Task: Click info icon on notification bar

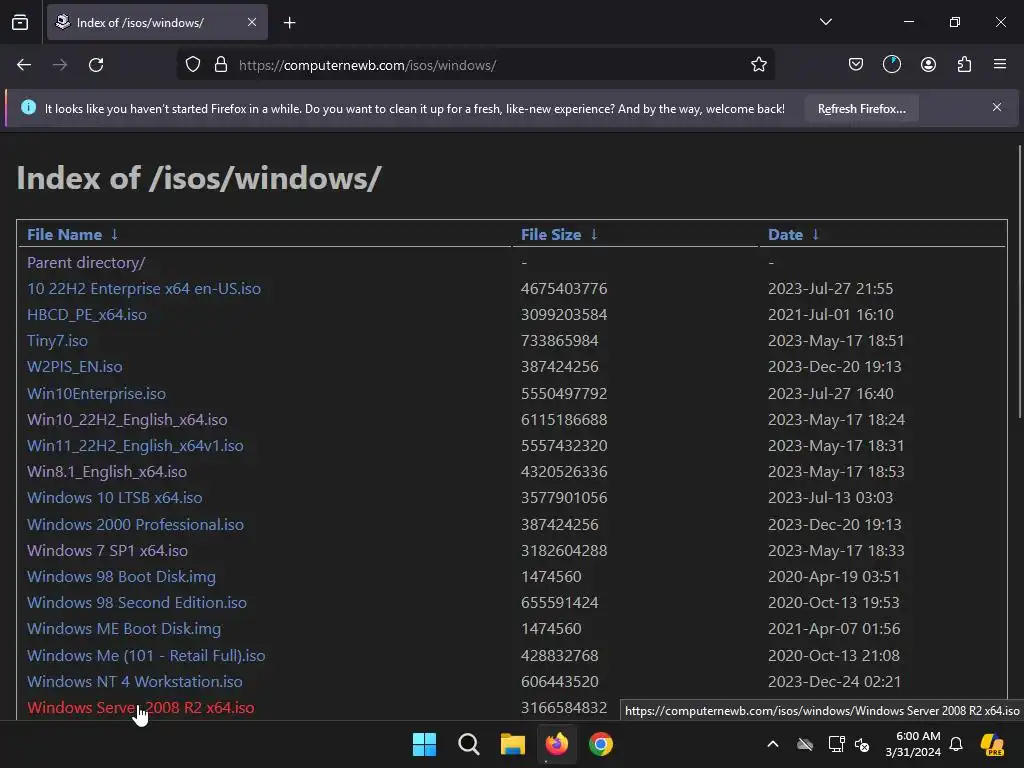Action: click(x=28, y=107)
